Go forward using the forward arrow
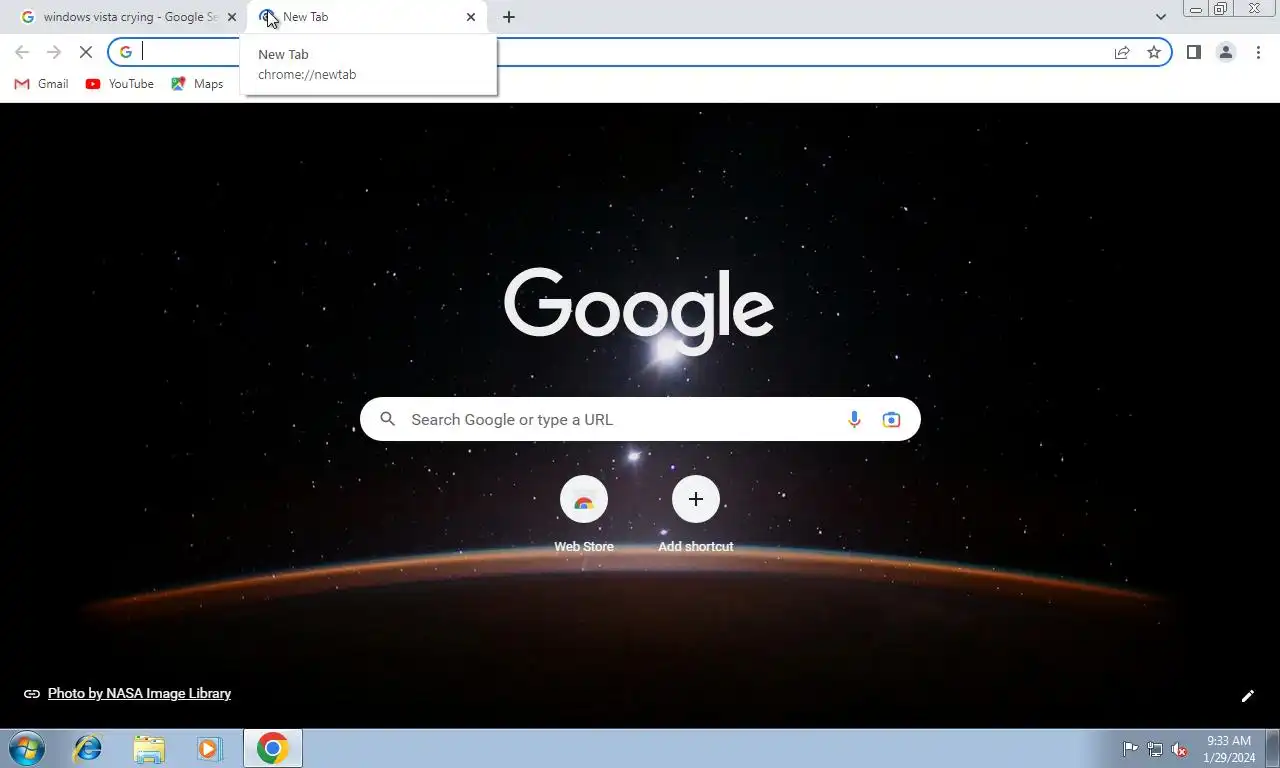This screenshot has height=768, width=1280. pyautogui.click(x=54, y=52)
